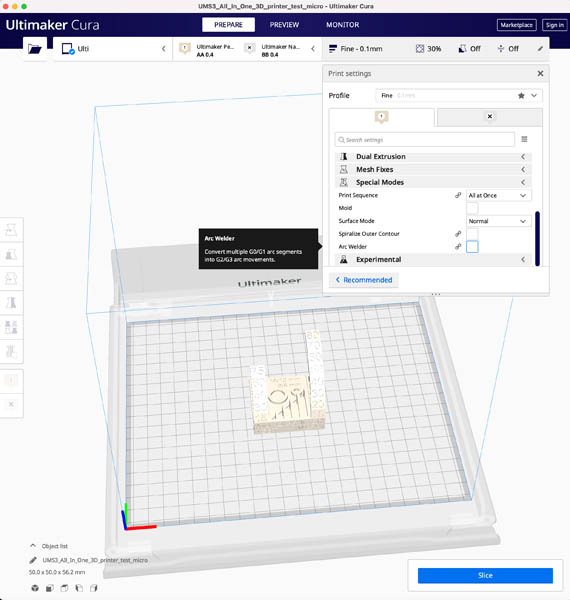Open Per Model Settings tool

(11, 328)
